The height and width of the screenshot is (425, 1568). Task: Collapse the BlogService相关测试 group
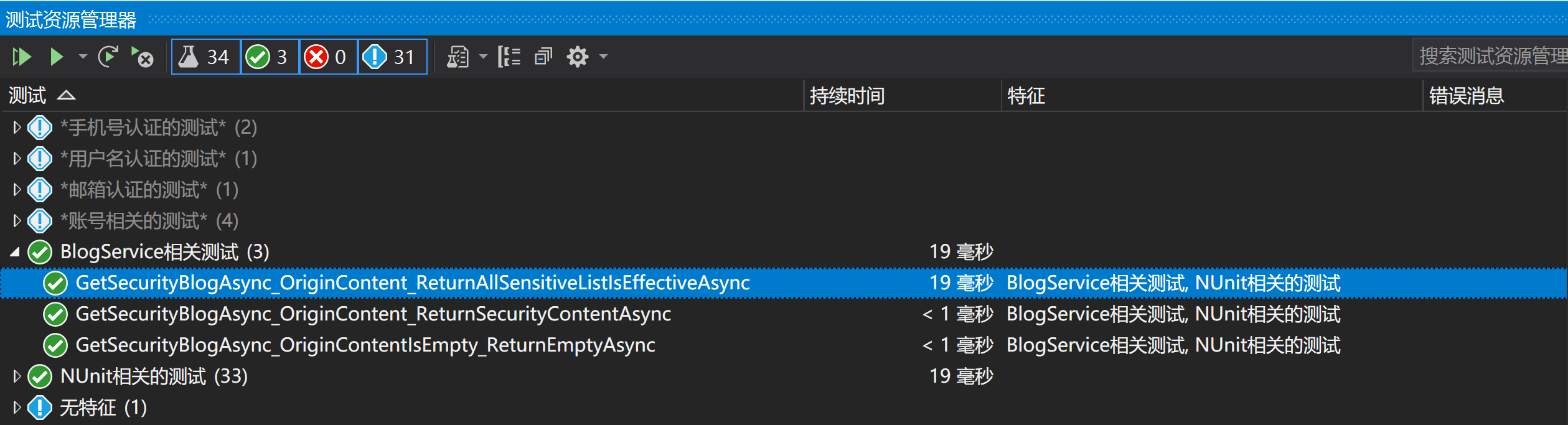click(16, 252)
